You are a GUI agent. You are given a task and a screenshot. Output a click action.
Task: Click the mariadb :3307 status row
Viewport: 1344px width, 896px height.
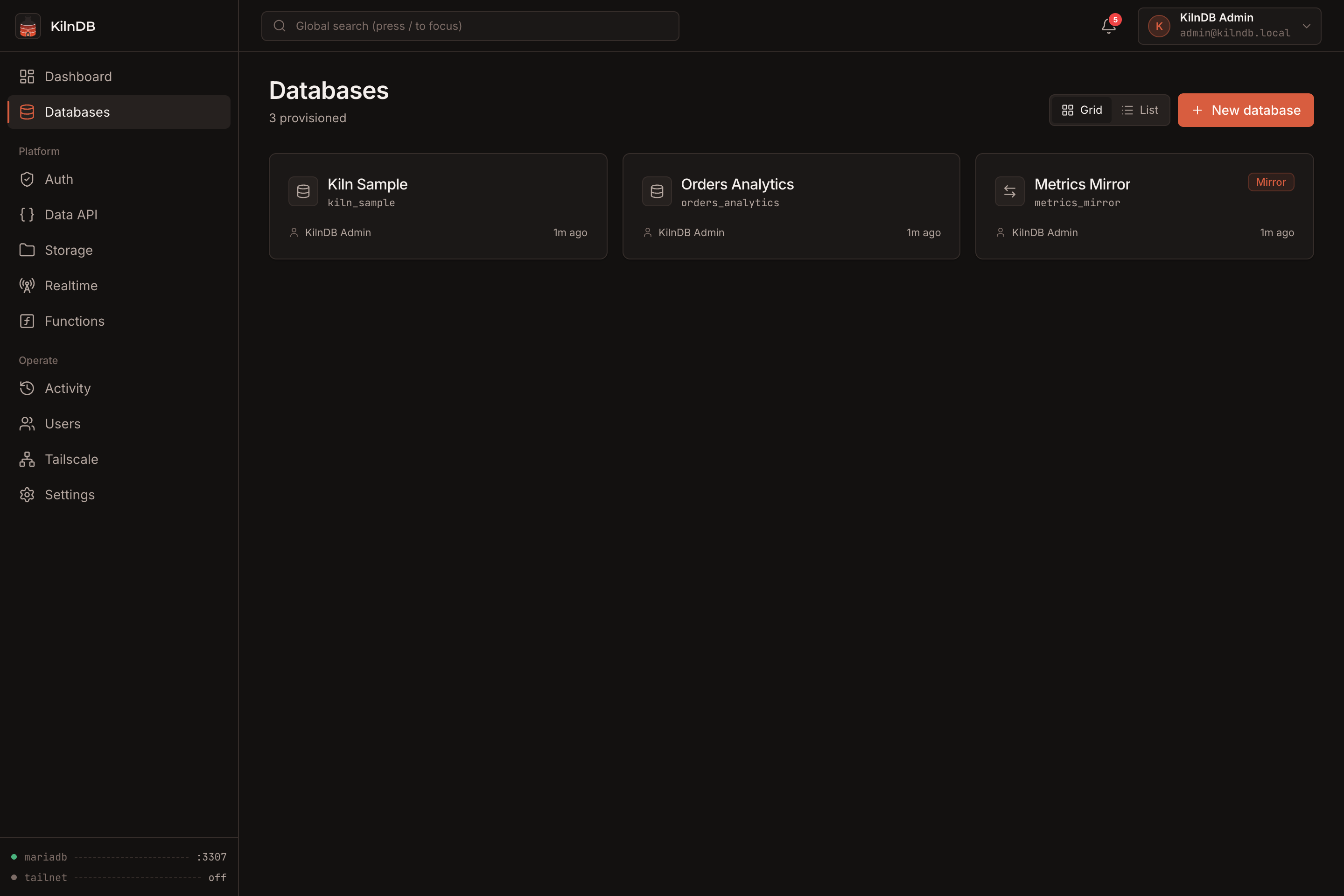[119, 857]
